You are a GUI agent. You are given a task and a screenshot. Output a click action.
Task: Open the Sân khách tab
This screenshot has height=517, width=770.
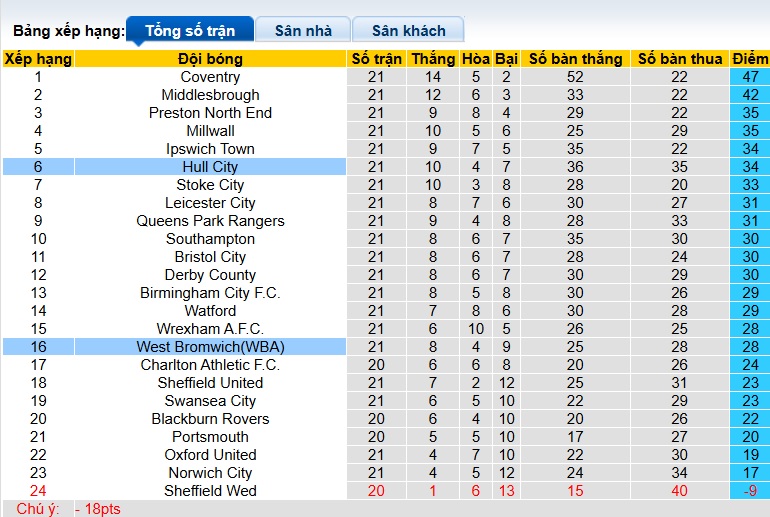pyautogui.click(x=409, y=31)
